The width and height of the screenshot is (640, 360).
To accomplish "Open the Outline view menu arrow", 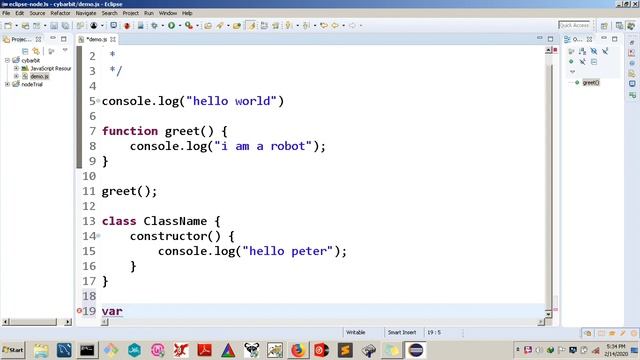I will point(572,72).
